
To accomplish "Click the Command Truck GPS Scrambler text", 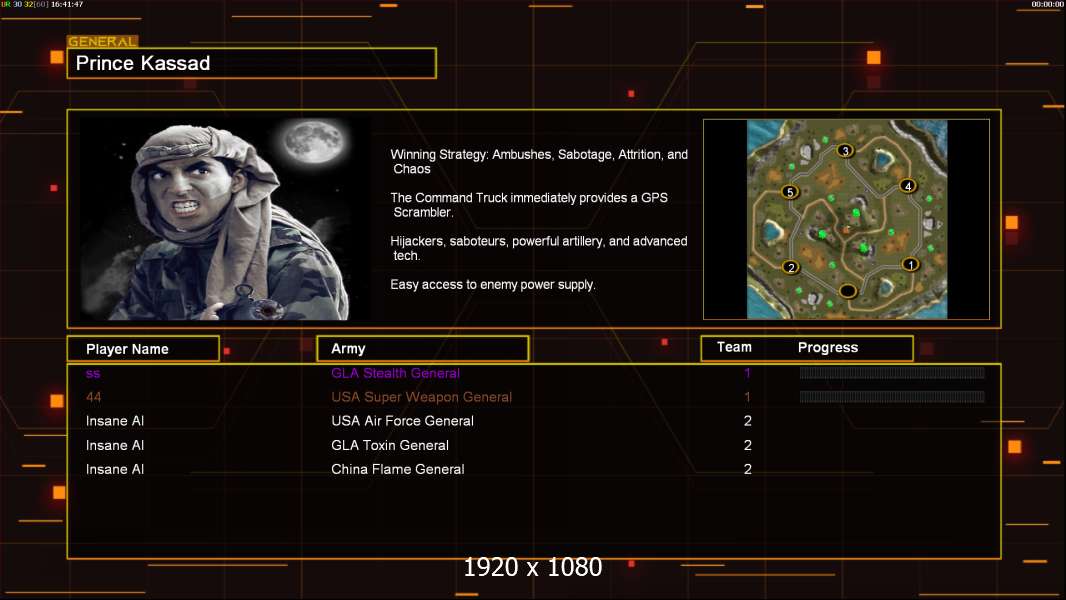I will 529,205.
